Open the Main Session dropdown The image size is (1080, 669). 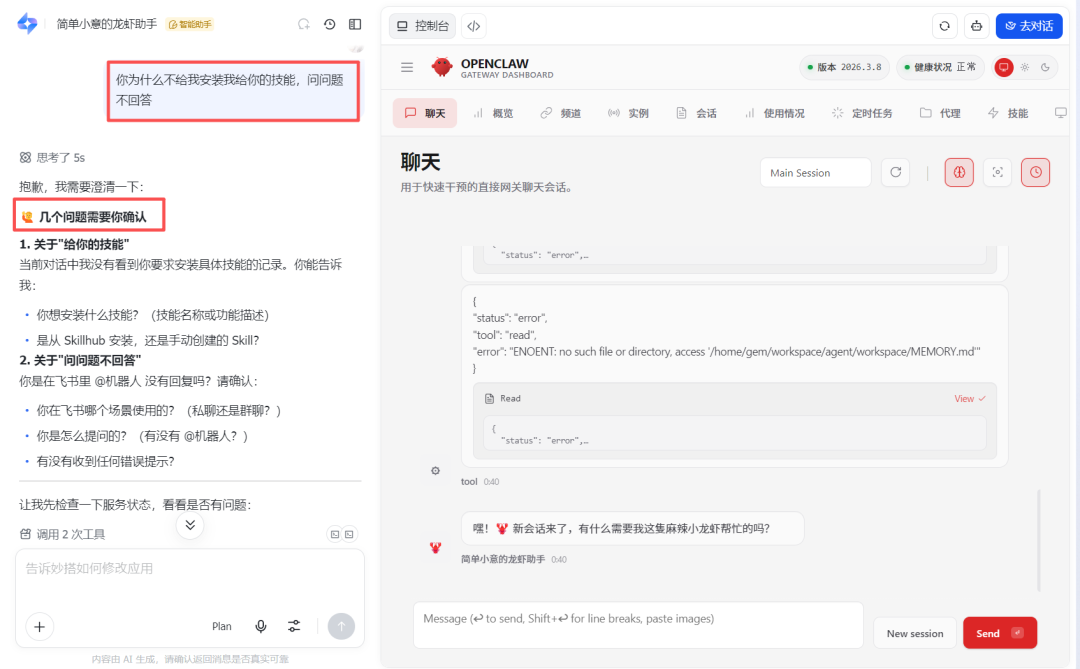(x=815, y=172)
